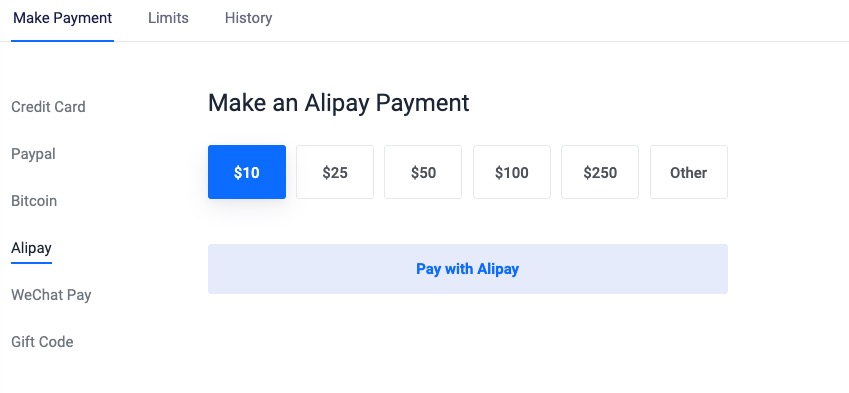Choose the $250 amount
Screen dimensions: 849x393
600,172
